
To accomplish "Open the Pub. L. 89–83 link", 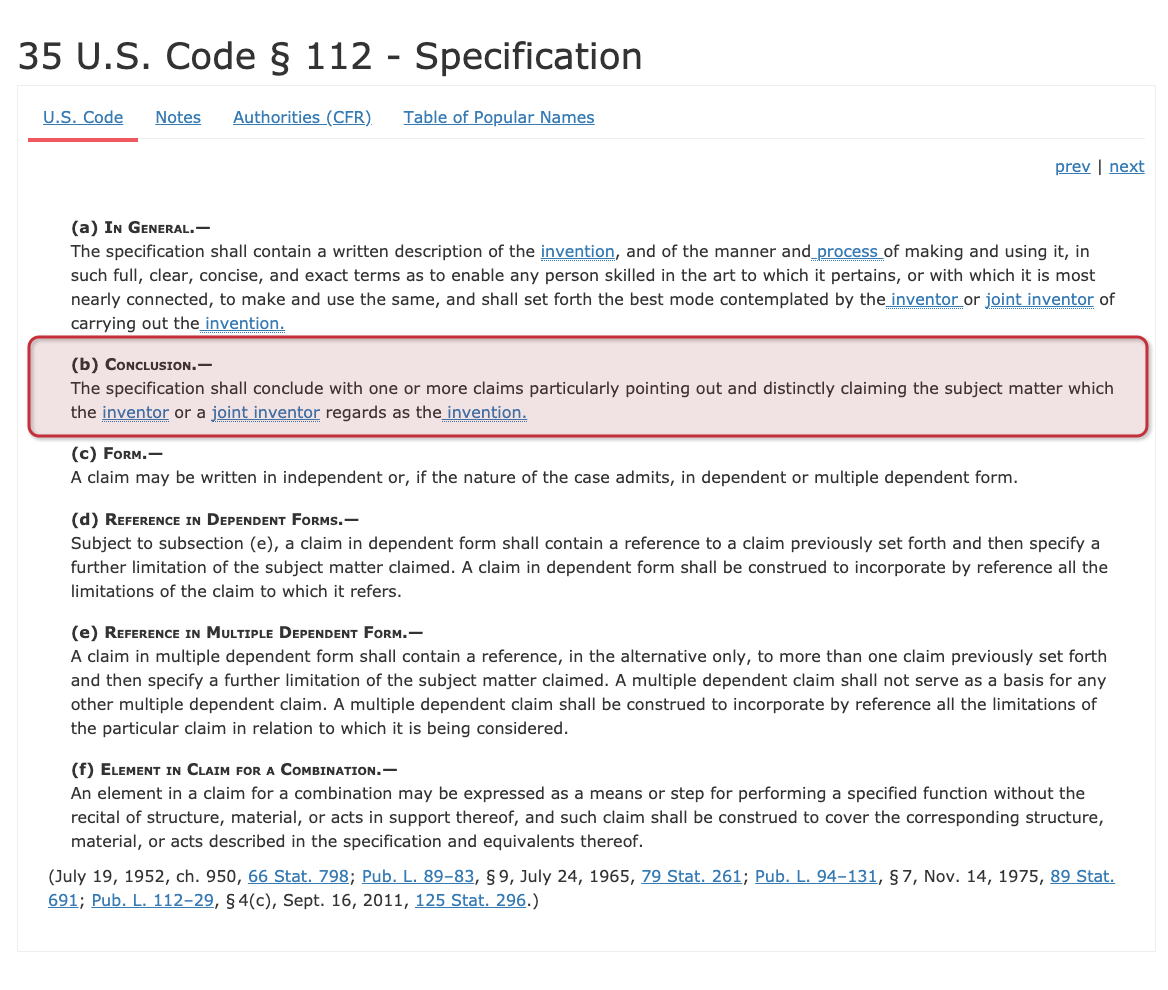I will point(418,875).
